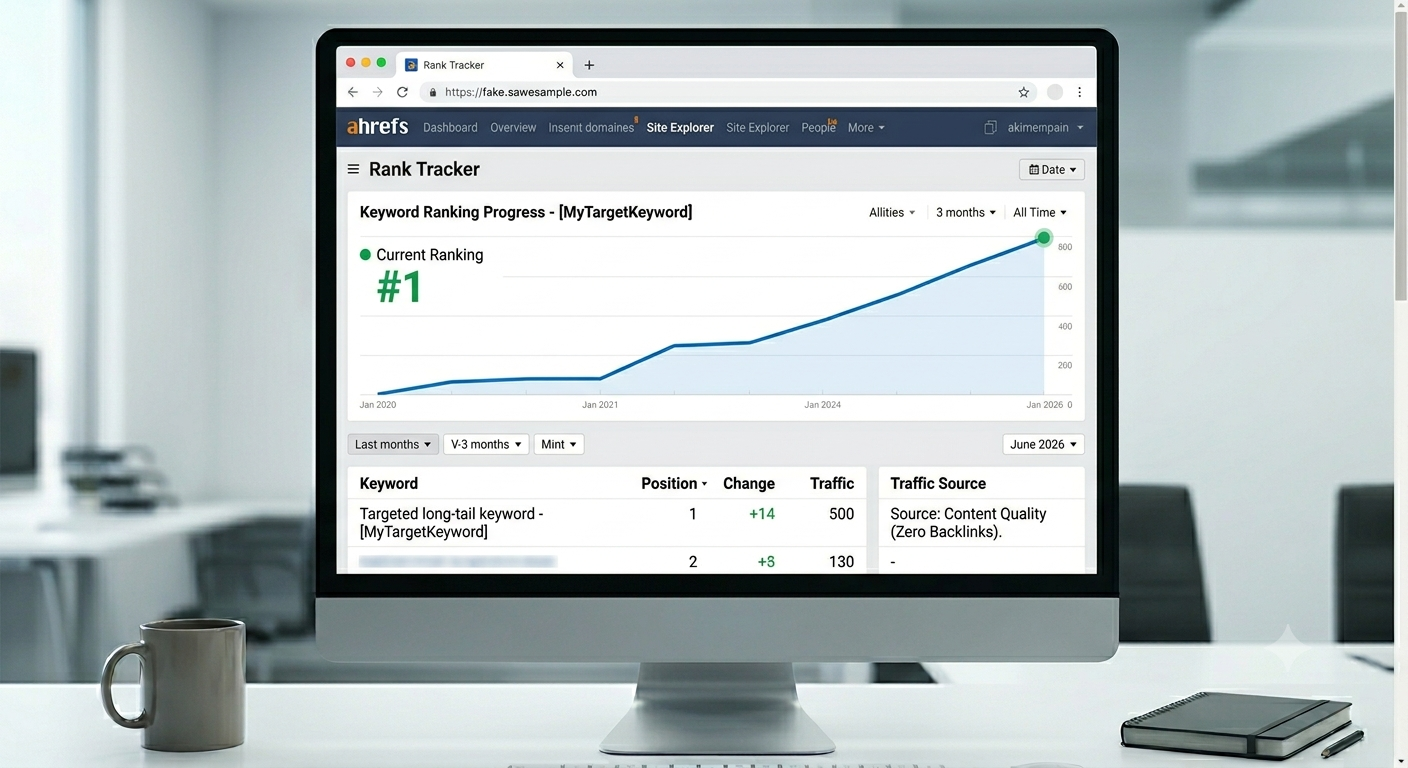Select the Rank Tracker browser tab
1408x768 pixels.
[x=485, y=65]
